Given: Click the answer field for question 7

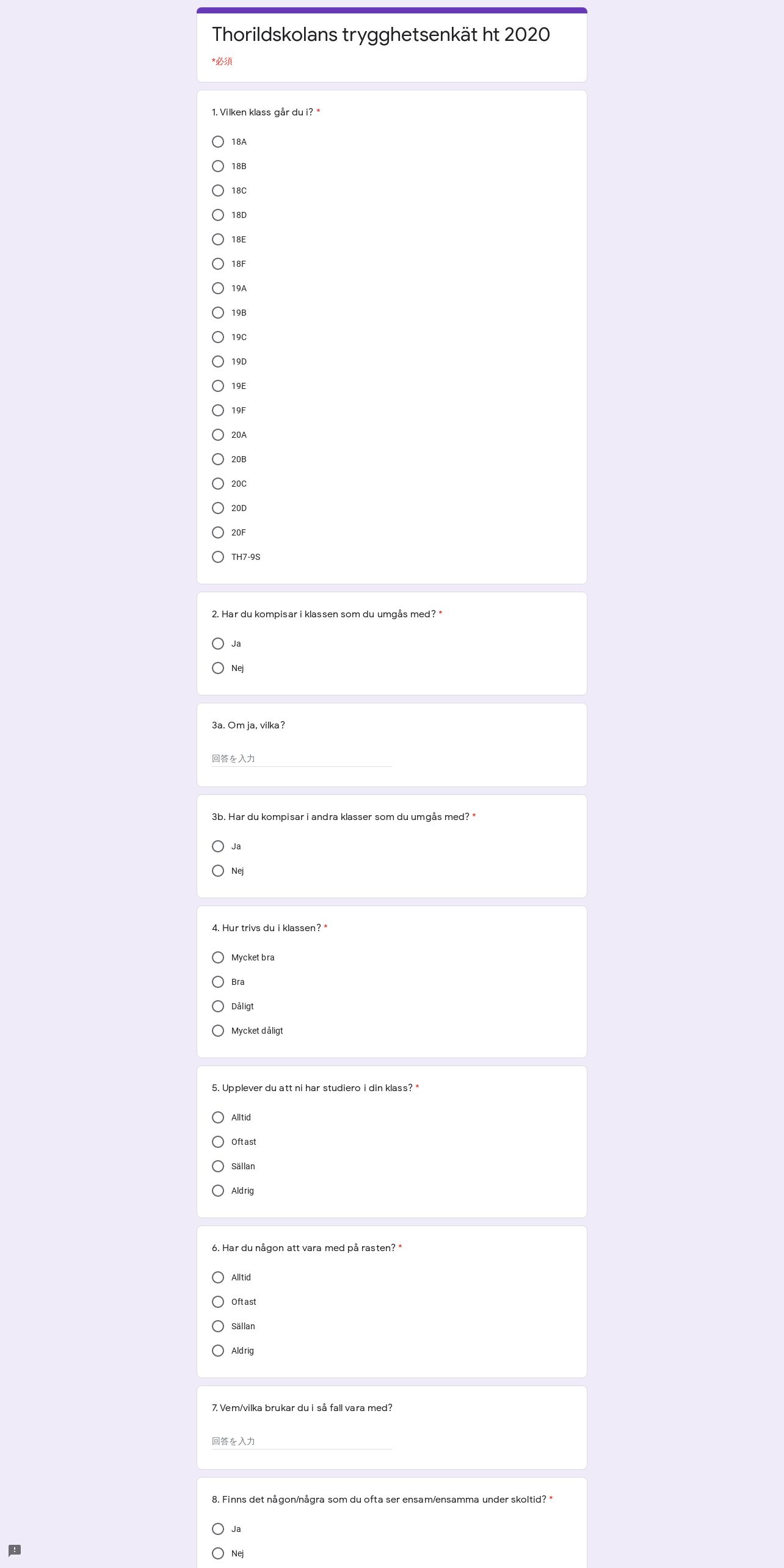Looking at the screenshot, I should (302, 1441).
